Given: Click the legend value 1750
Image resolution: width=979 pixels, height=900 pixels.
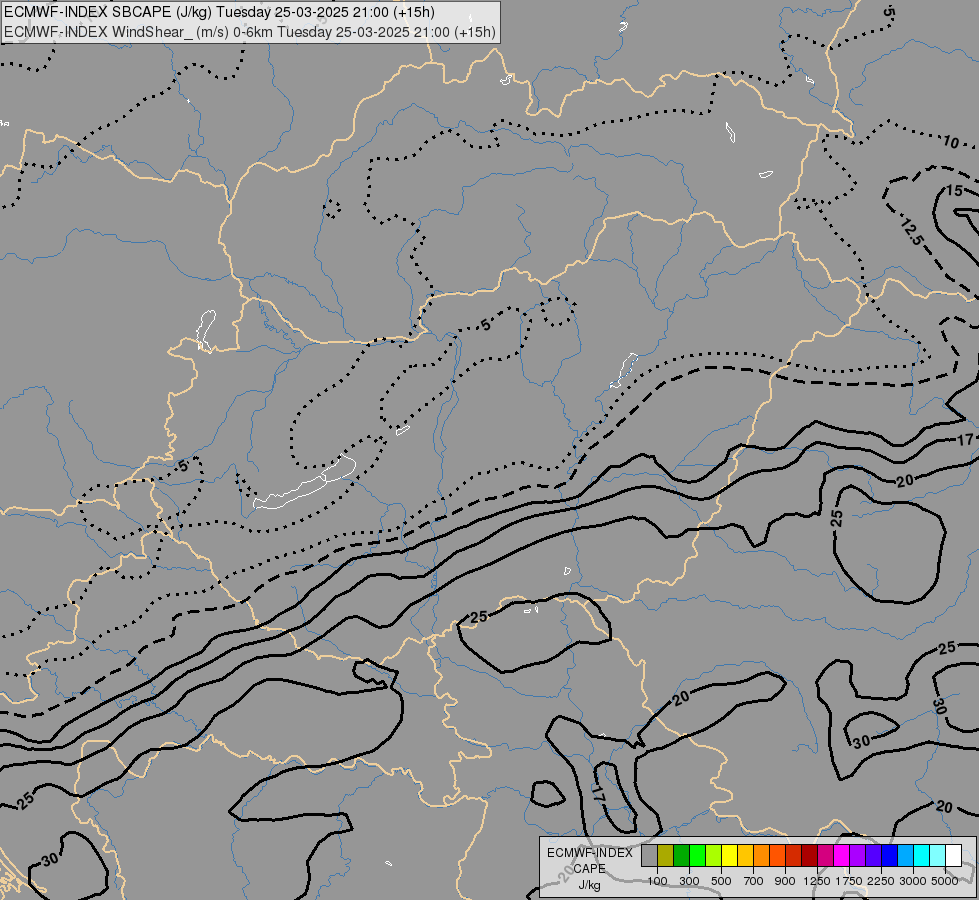Looking at the screenshot, I should tap(849, 881).
